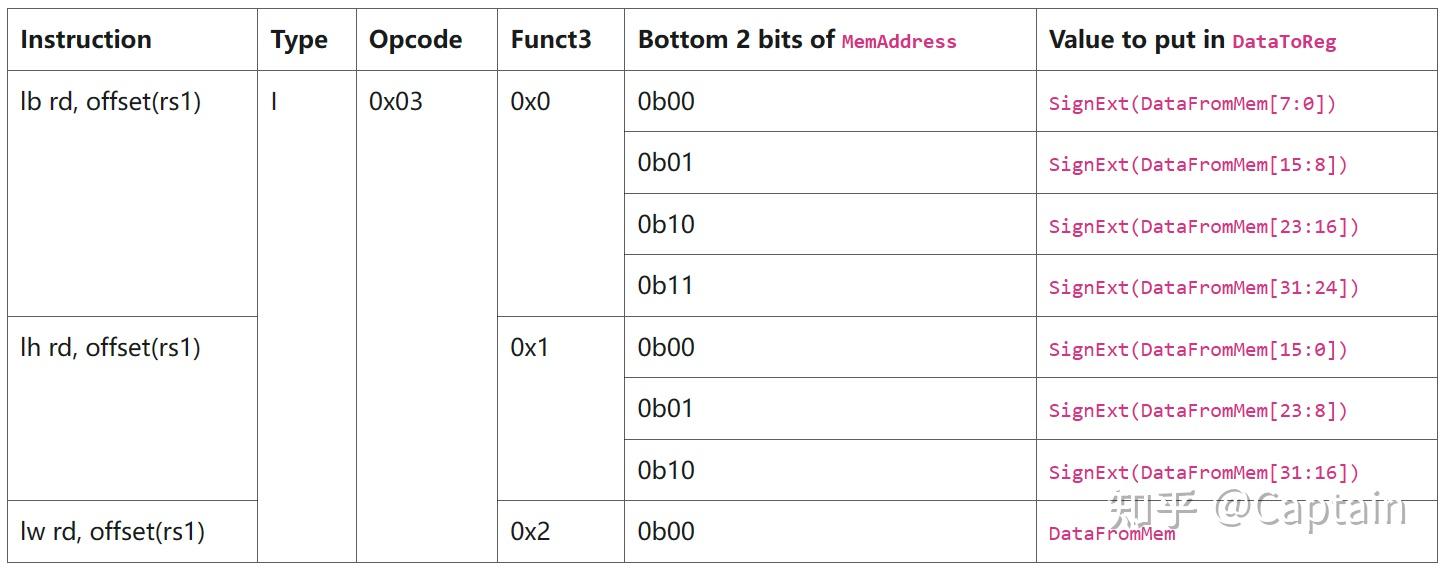Click SignExt(DataFromMem[31:24]) value

click(1204, 288)
